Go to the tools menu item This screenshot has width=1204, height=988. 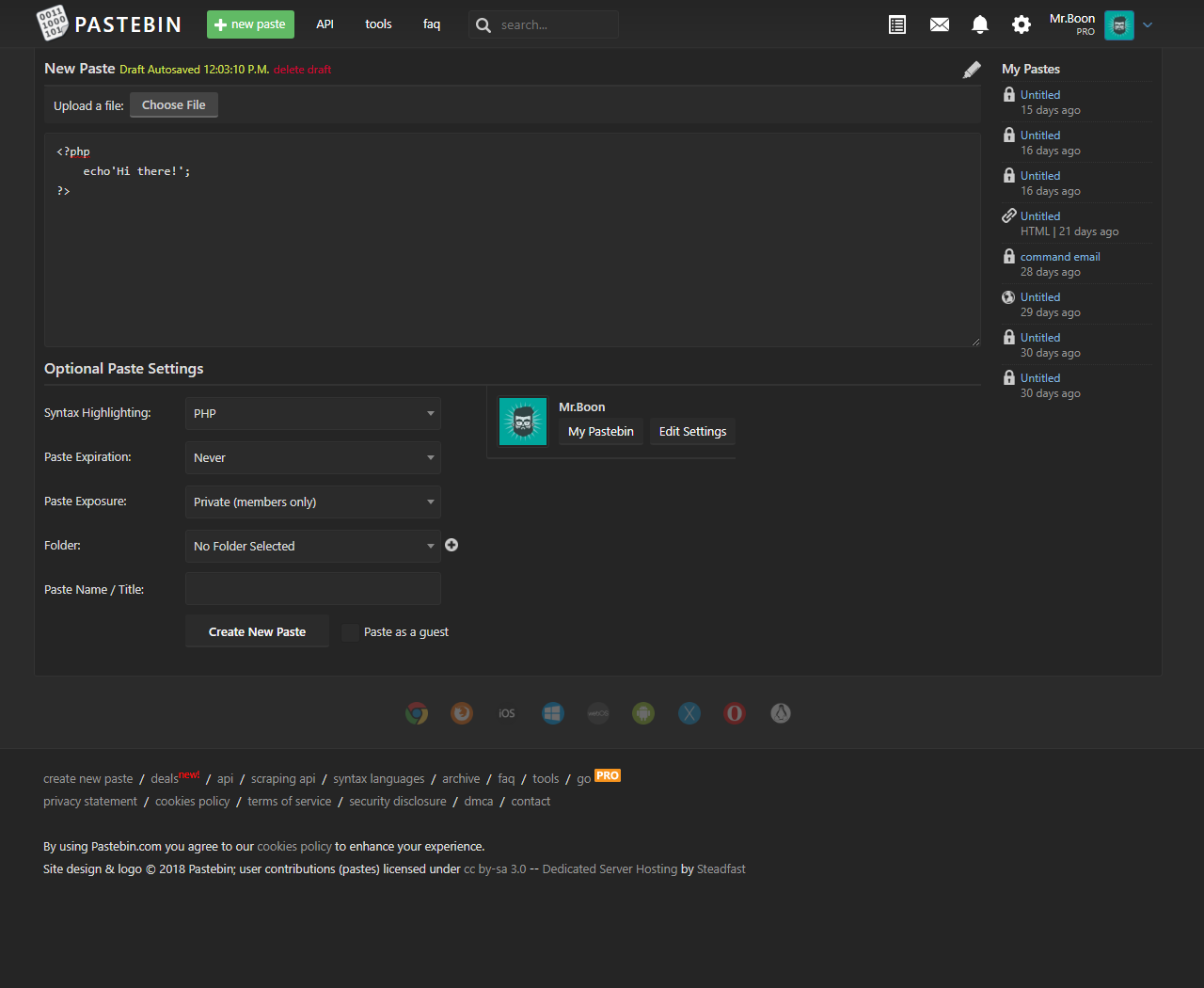coord(378,24)
